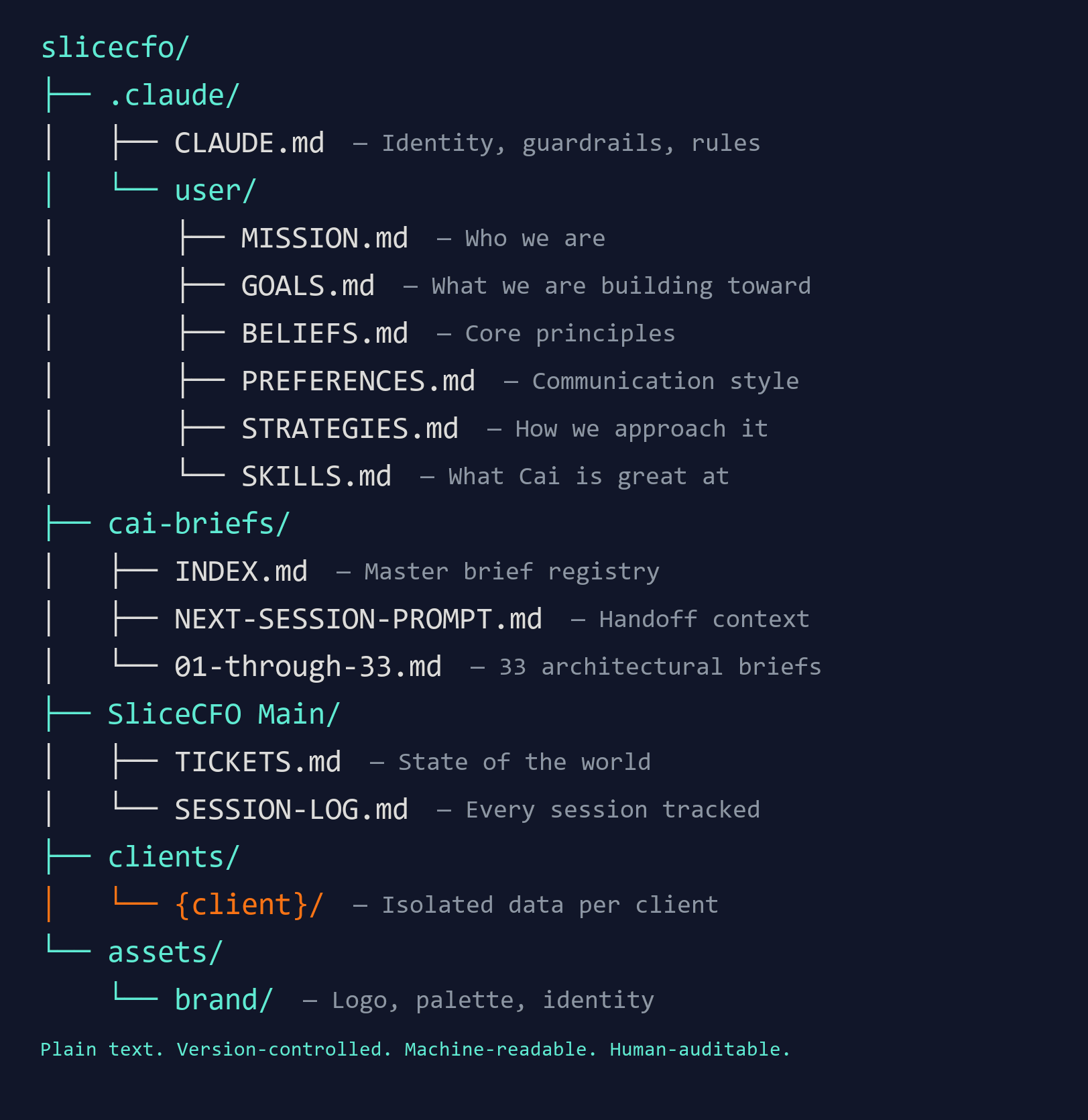Image resolution: width=1088 pixels, height=1120 pixels.
Task: Expand the cai-briefs/ folder
Action: tap(198, 524)
